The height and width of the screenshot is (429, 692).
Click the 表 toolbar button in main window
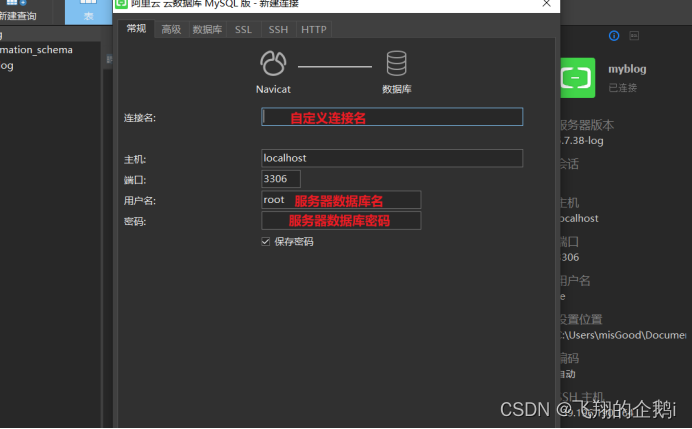[x=88, y=12]
